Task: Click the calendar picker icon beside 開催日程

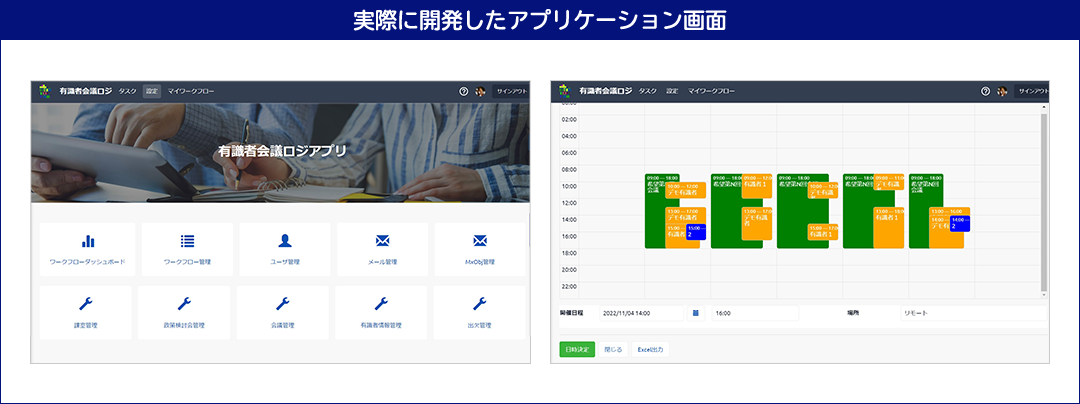Action: click(x=696, y=313)
